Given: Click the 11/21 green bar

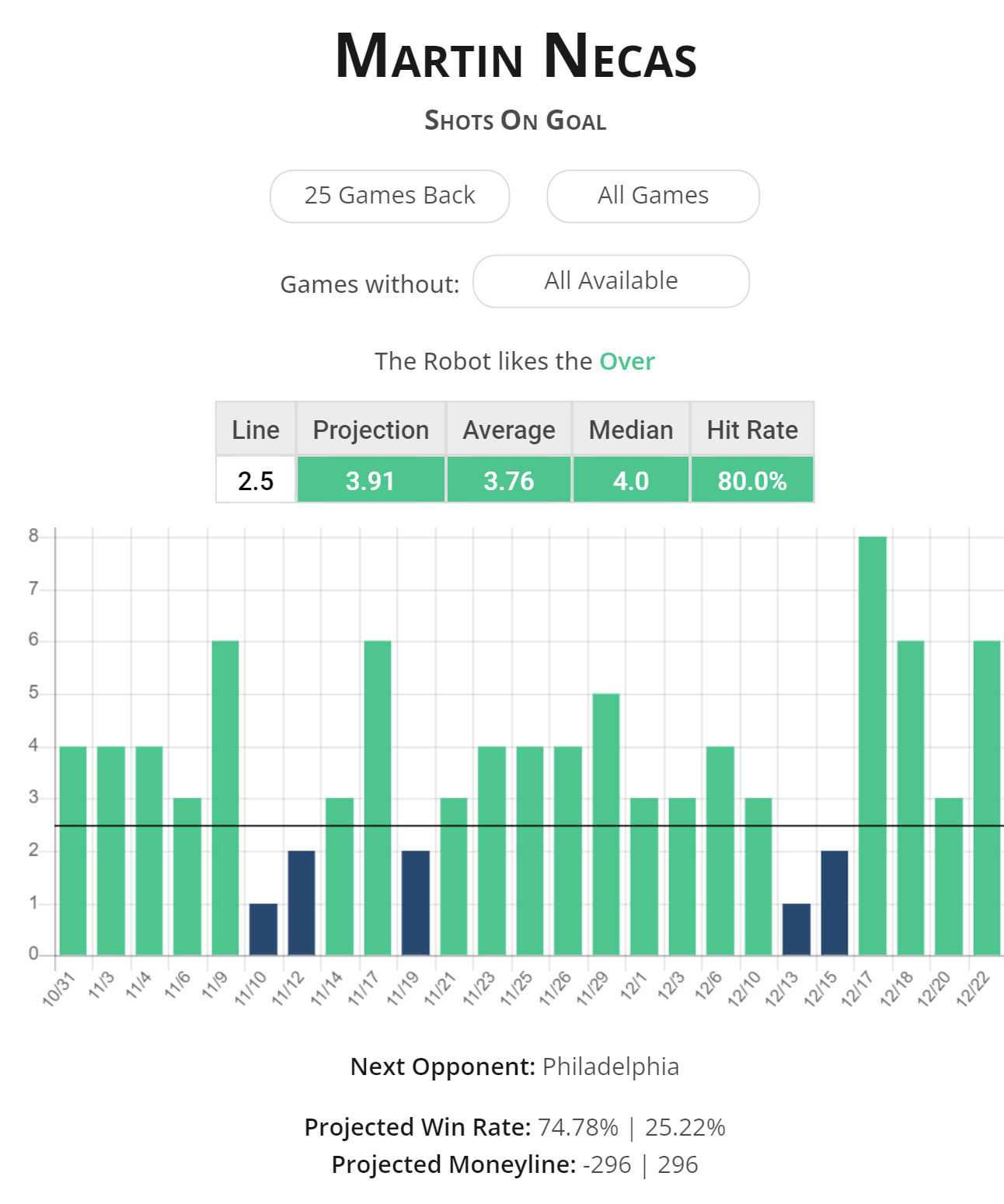Looking at the screenshot, I should click(454, 877).
